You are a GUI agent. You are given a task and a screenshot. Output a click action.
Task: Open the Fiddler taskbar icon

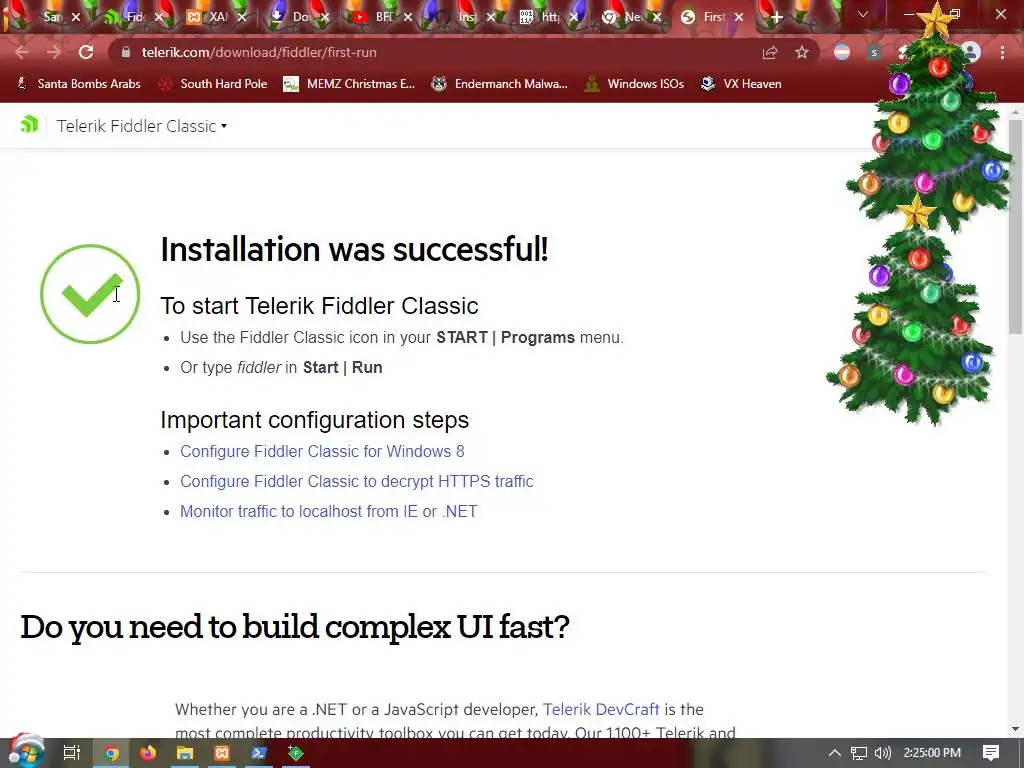click(296, 753)
